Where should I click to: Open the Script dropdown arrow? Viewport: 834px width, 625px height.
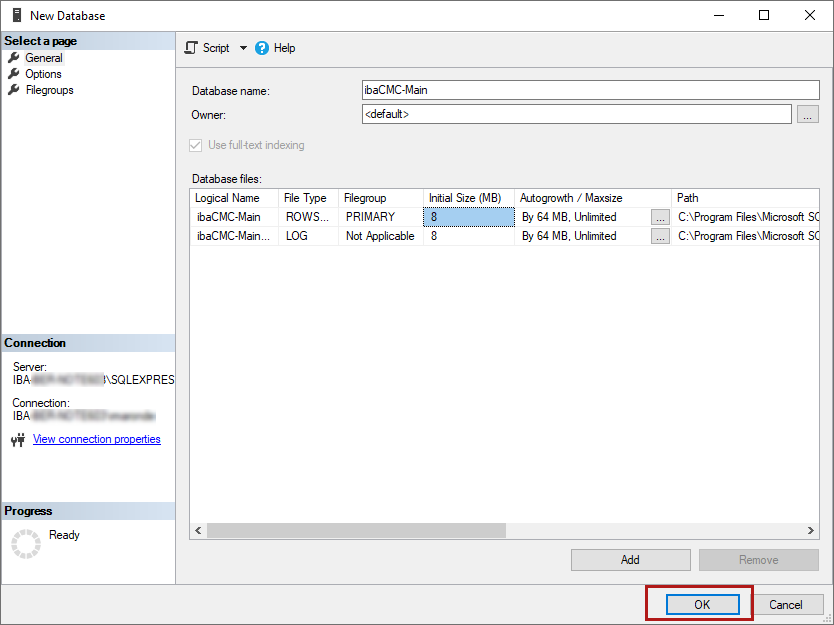[x=243, y=48]
